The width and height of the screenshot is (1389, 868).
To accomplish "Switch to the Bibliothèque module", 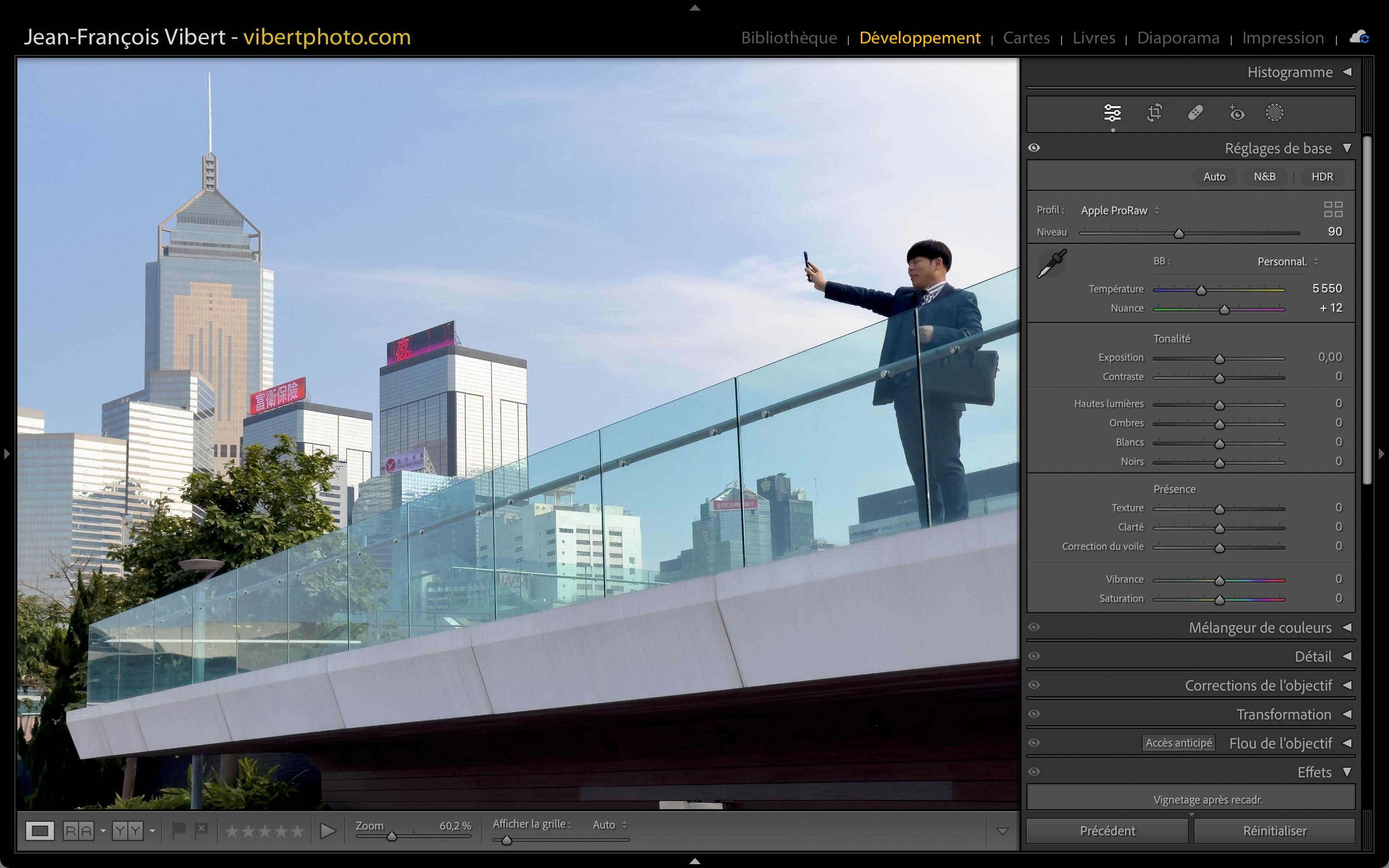I will (x=789, y=38).
